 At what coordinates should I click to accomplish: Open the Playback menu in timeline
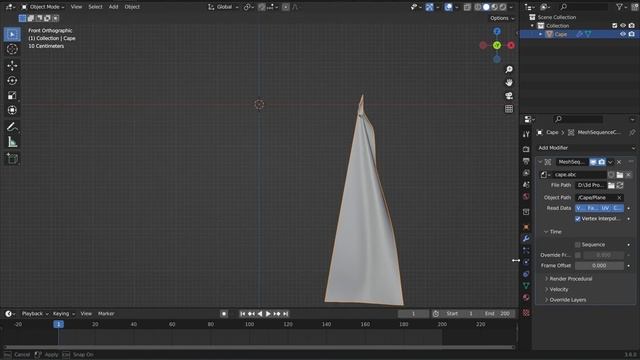pos(35,314)
